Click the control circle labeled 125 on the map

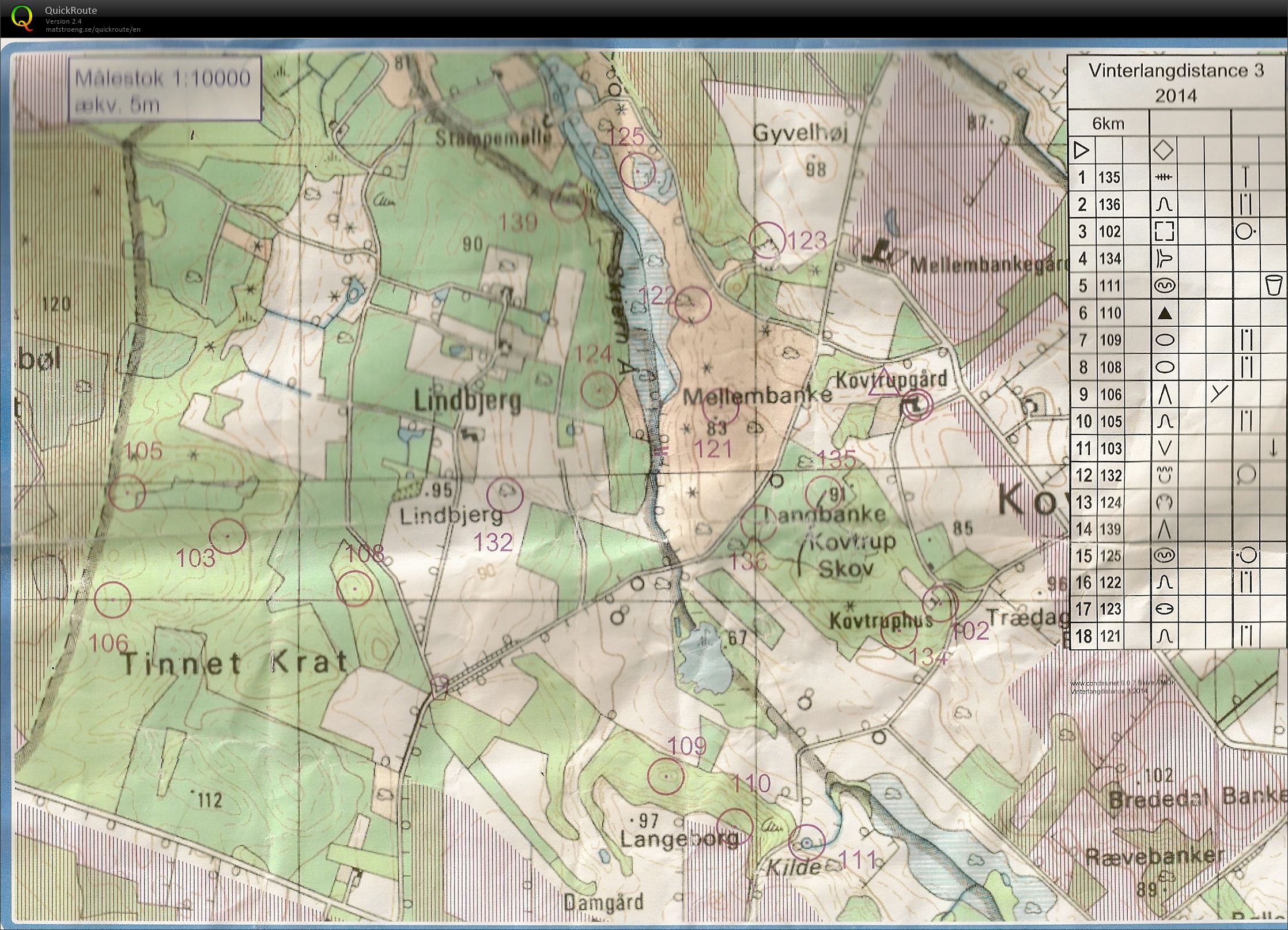tap(639, 171)
